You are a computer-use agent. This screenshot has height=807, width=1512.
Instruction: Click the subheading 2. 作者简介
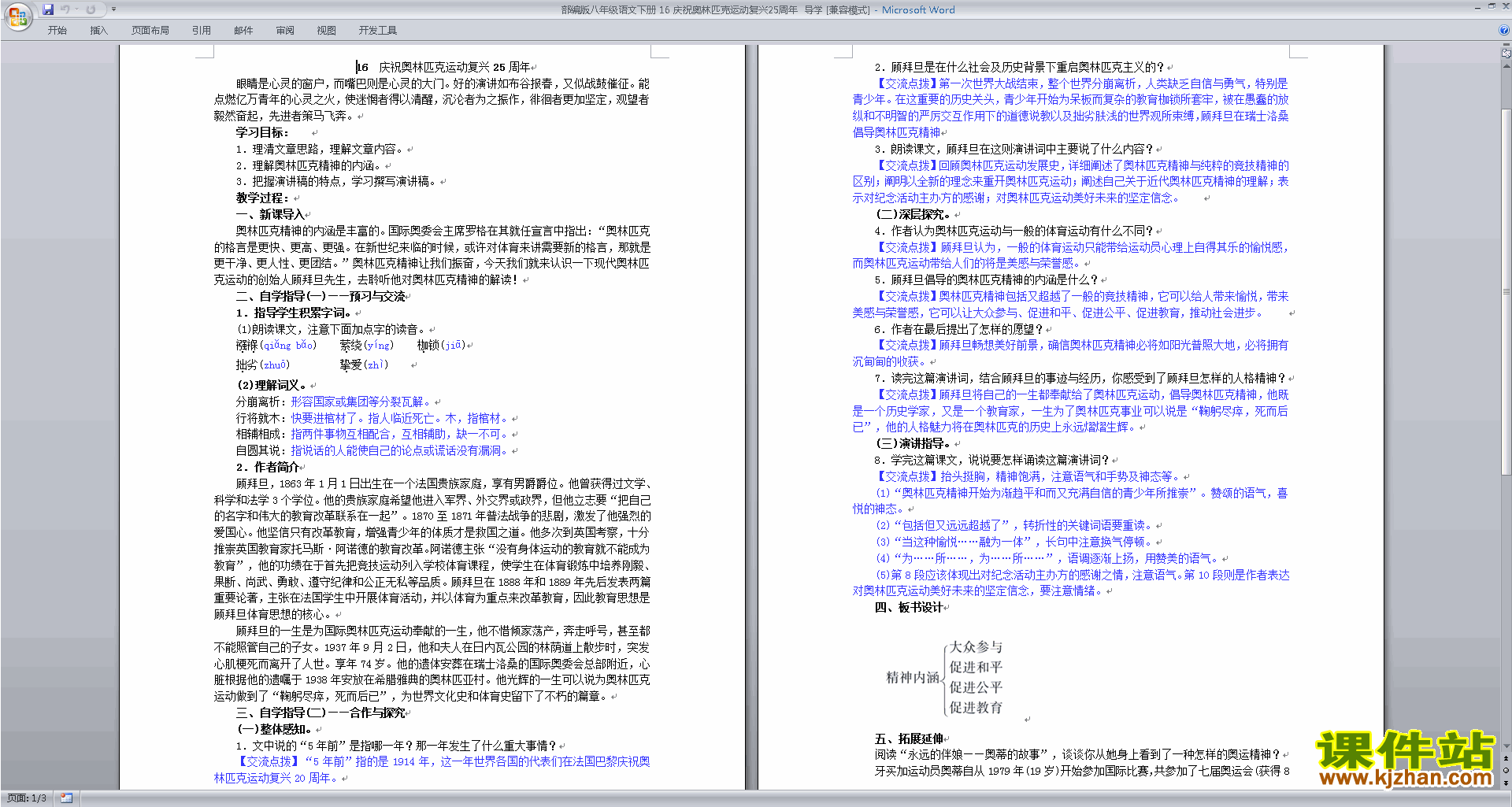267,467
